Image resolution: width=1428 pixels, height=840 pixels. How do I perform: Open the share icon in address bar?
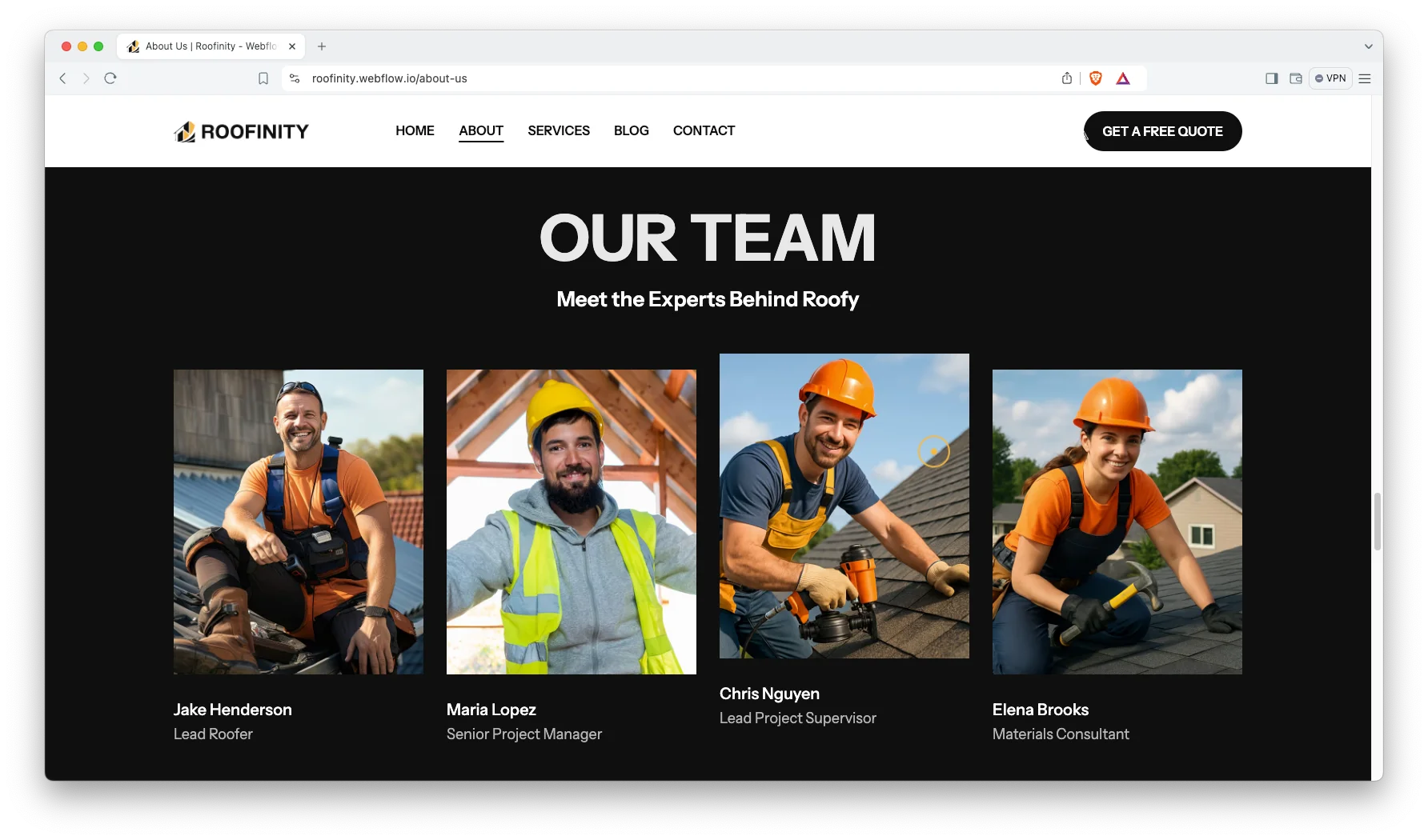click(x=1066, y=78)
